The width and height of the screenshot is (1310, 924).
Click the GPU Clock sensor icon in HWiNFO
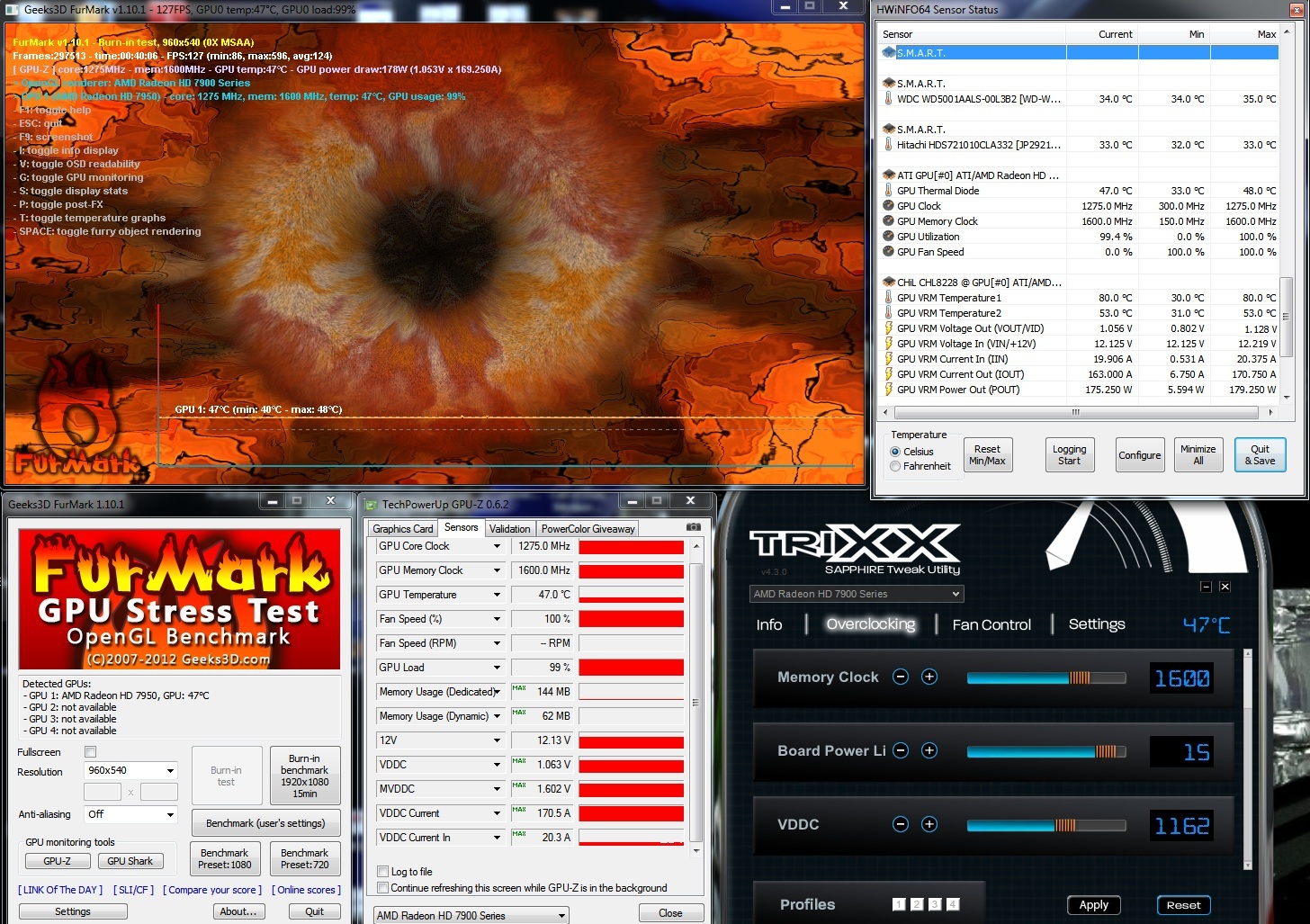[889, 206]
